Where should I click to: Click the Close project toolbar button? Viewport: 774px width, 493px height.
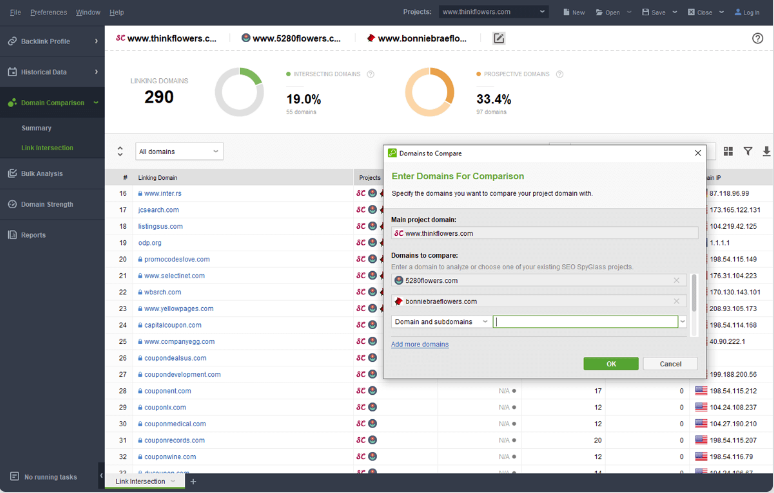tap(700, 12)
